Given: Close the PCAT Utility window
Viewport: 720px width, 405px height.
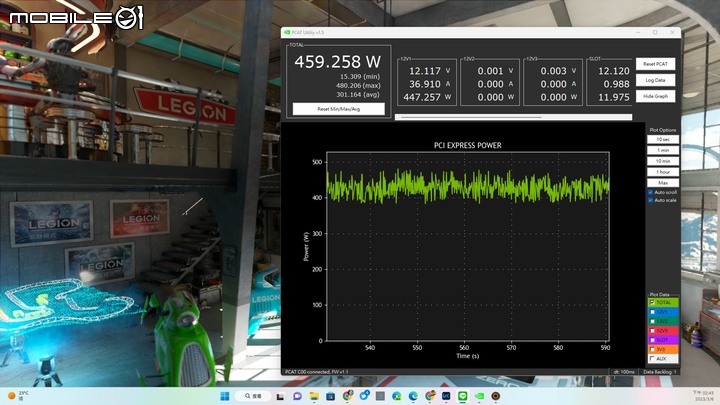Looking at the screenshot, I should [672, 33].
